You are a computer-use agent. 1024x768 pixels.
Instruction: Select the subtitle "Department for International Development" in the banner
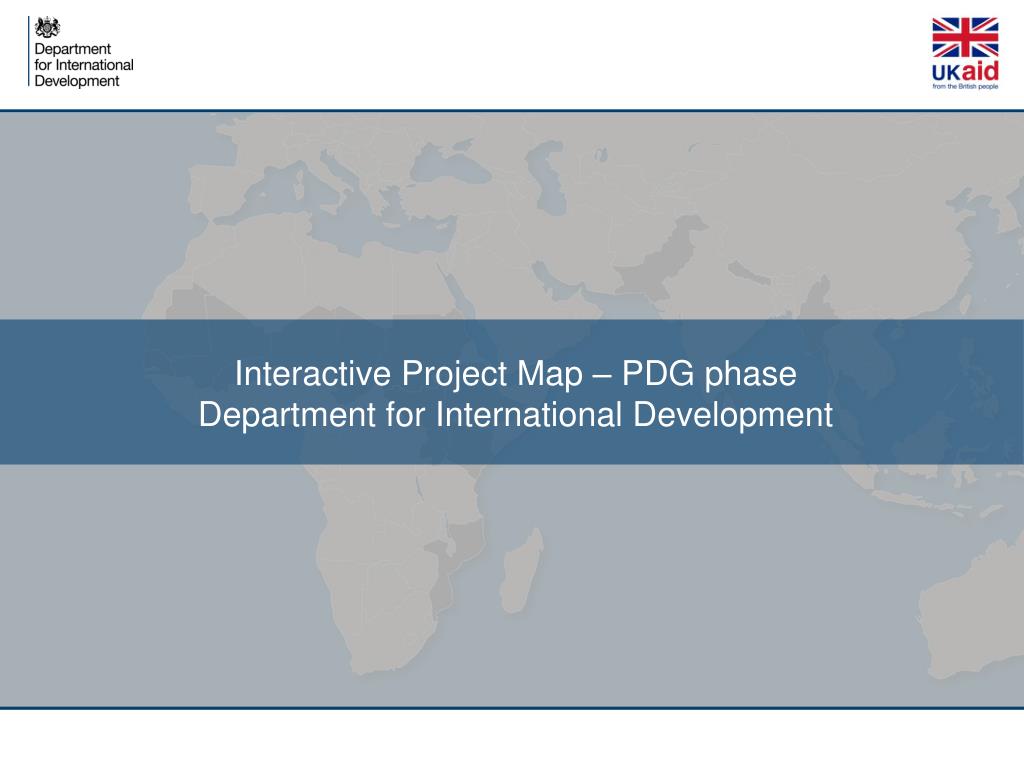(x=515, y=415)
